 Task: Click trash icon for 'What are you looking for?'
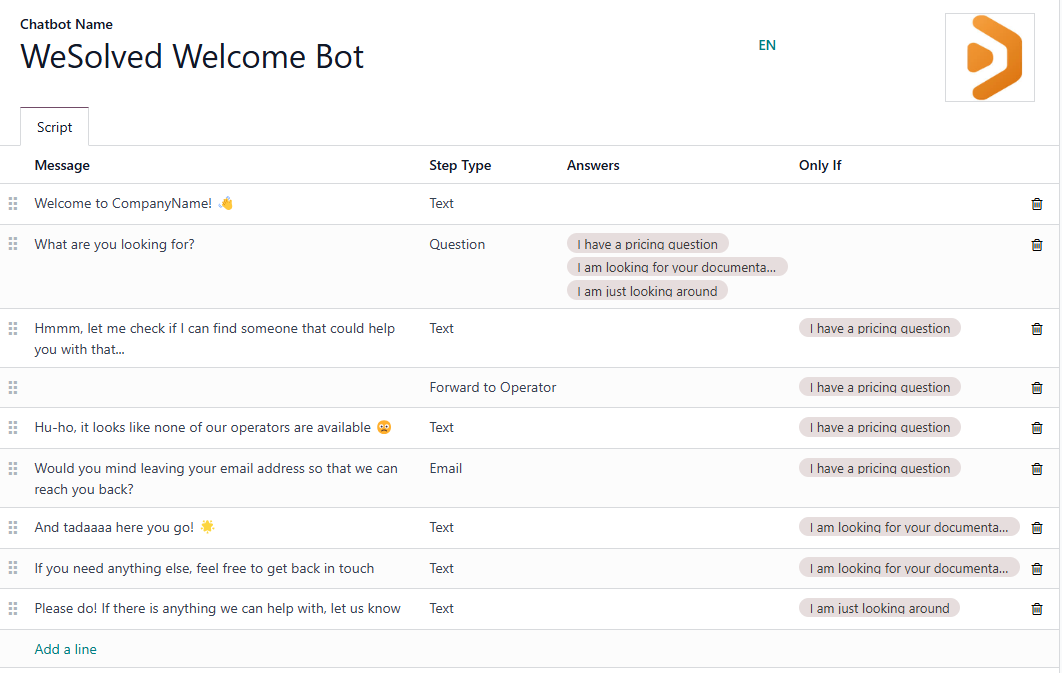[x=1036, y=245]
